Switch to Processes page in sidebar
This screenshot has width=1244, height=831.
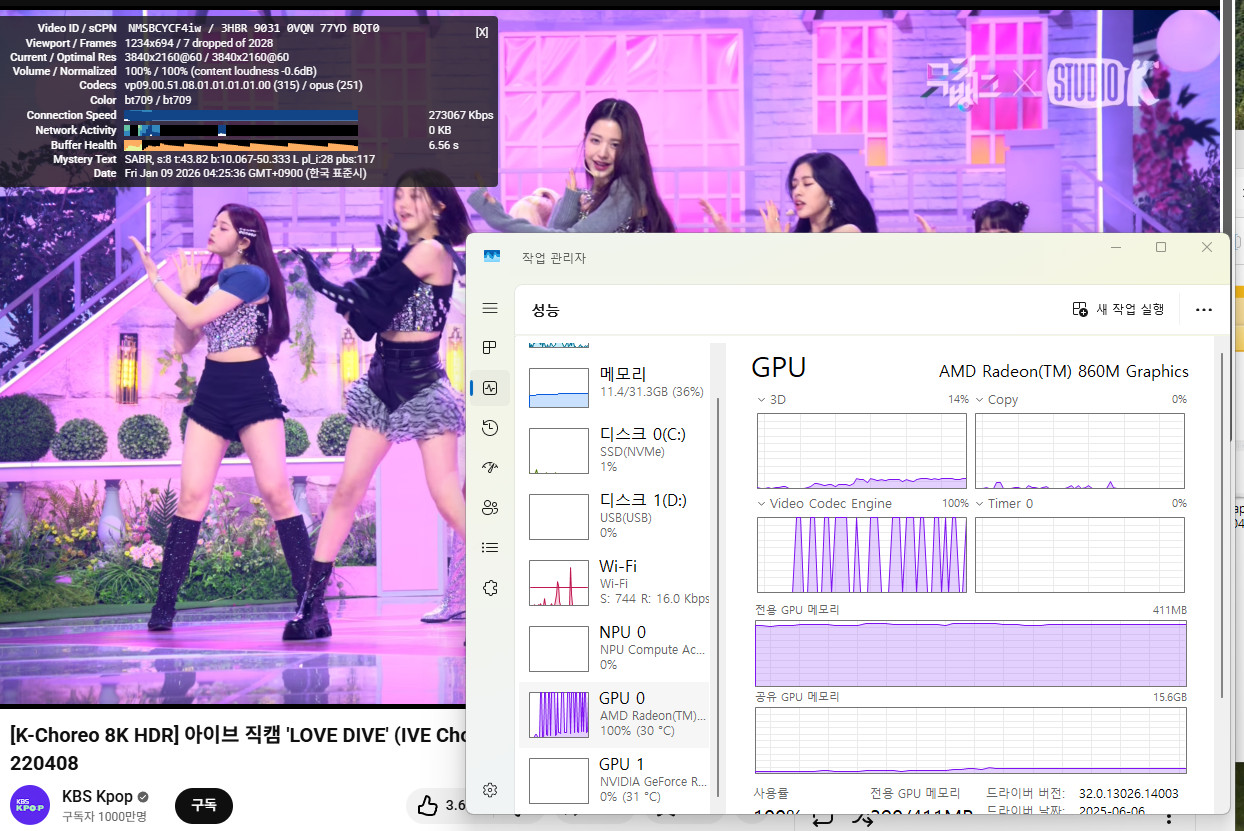point(490,348)
